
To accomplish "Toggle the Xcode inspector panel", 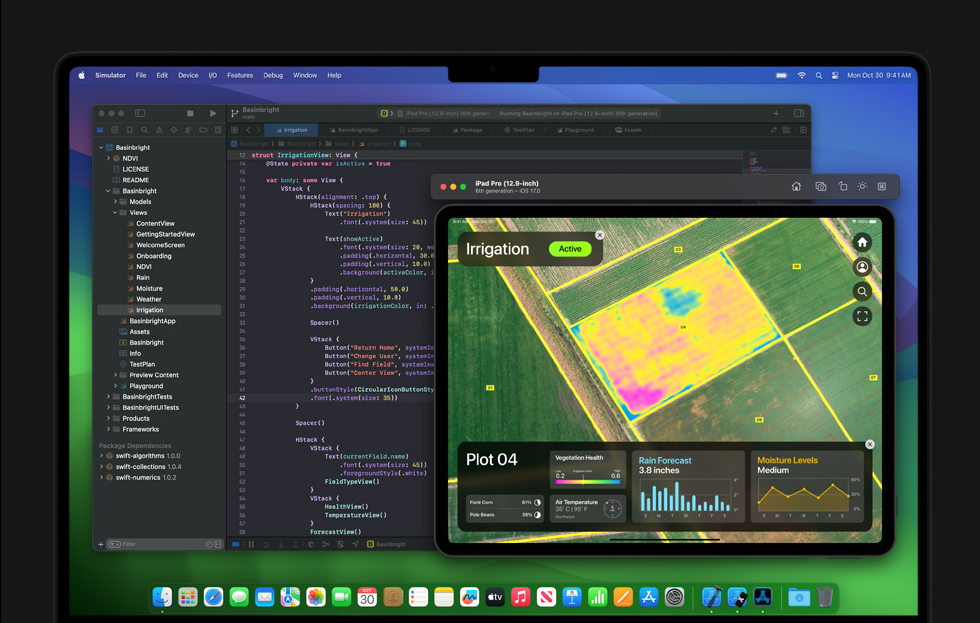I will click(x=799, y=113).
